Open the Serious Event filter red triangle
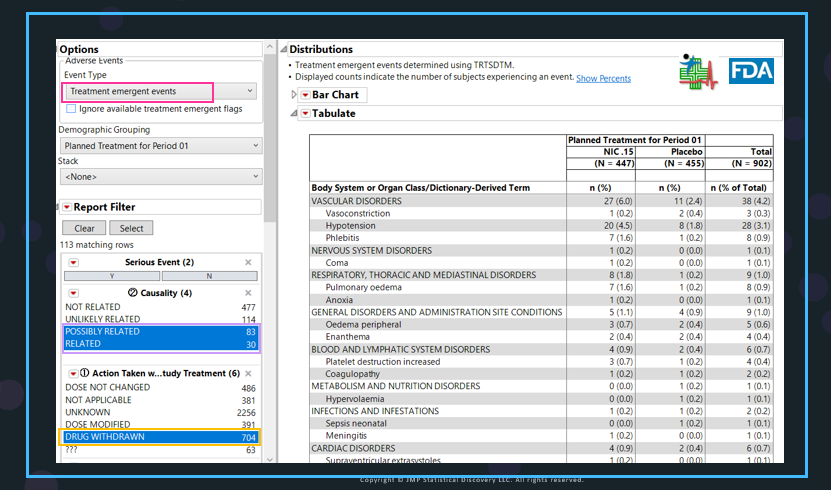Image resolution: width=831 pixels, height=490 pixels. (74, 263)
